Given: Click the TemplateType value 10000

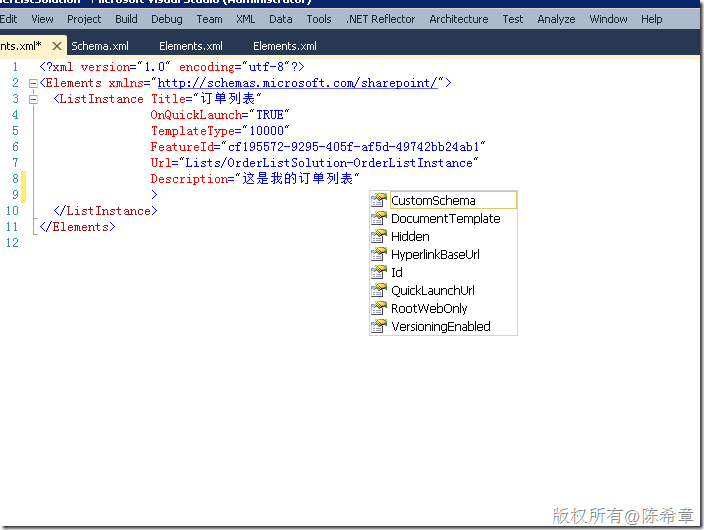Looking at the screenshot, I should tap(267, 131).
